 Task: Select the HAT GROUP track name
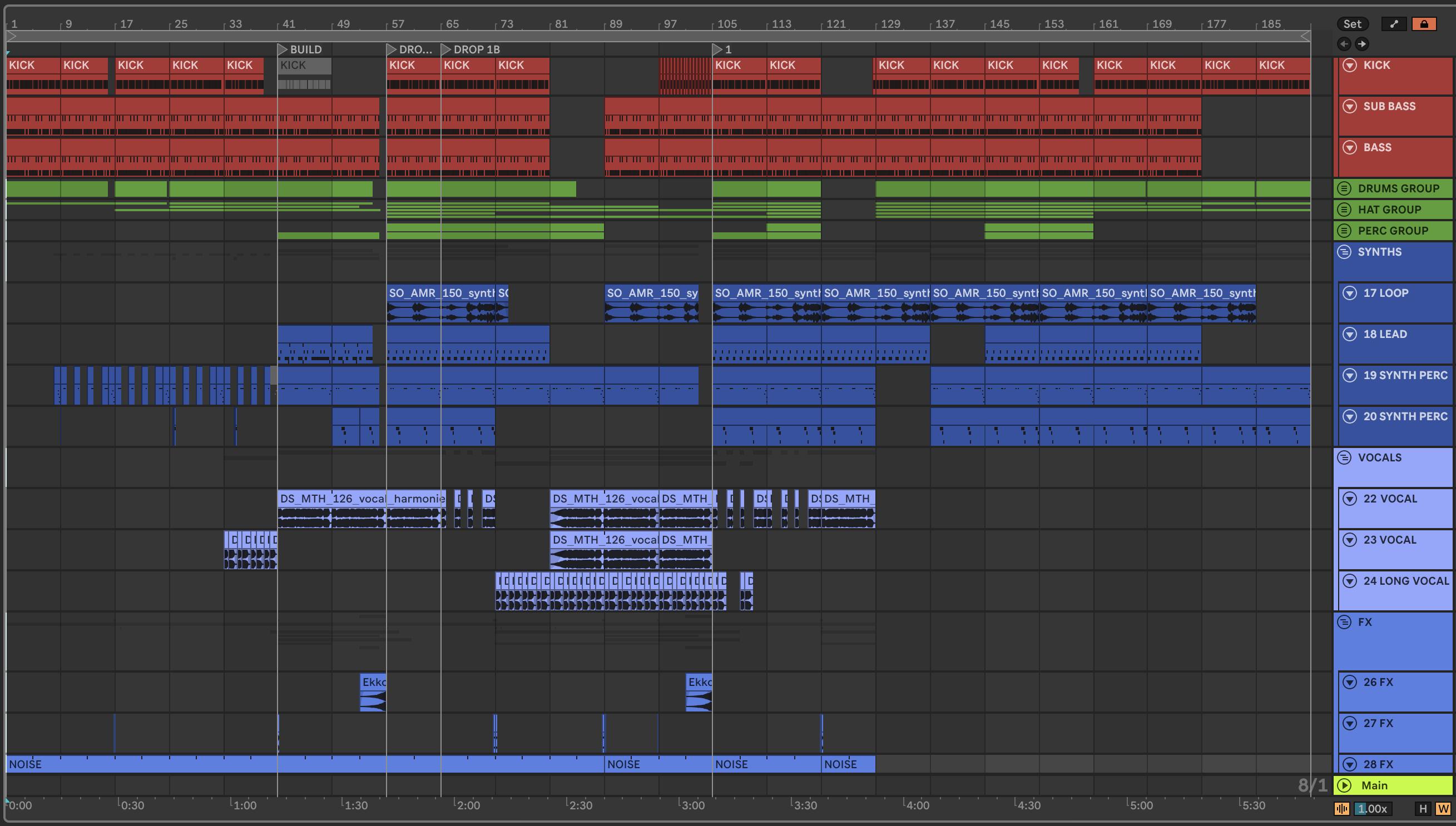[x=1389, y=210]
